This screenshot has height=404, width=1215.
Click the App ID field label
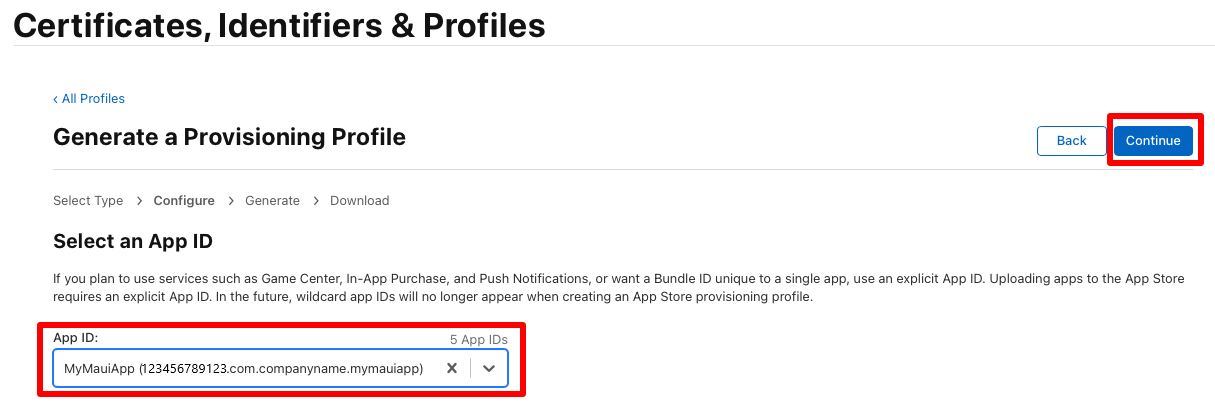pos(75,338)
